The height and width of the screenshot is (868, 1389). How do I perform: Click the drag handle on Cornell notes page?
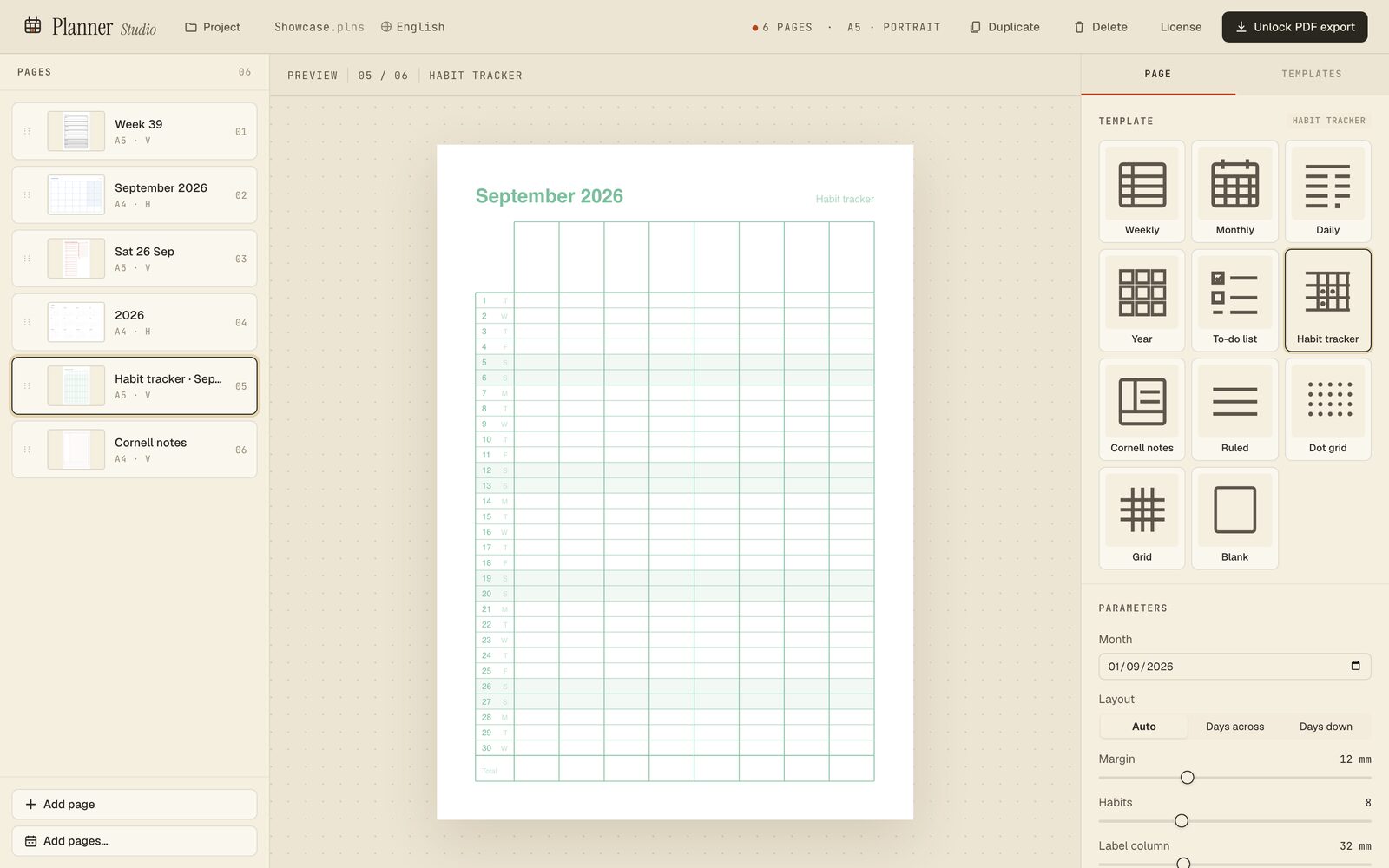27,450
